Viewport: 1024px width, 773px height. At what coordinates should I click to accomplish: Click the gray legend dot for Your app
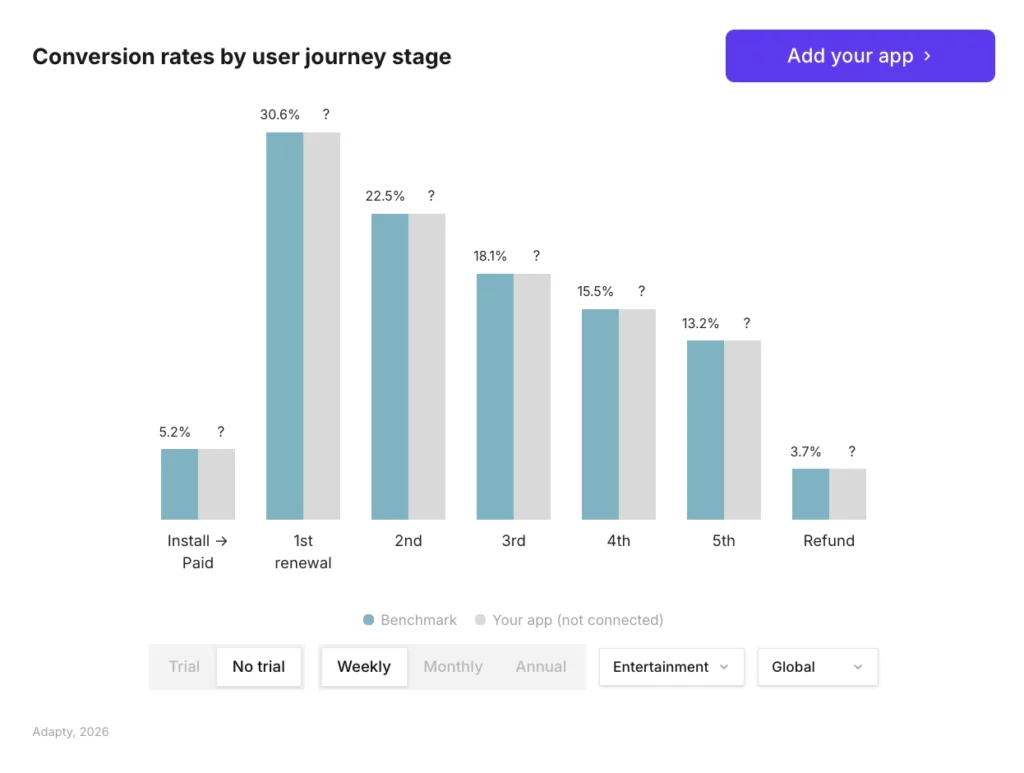click(480, 620)
